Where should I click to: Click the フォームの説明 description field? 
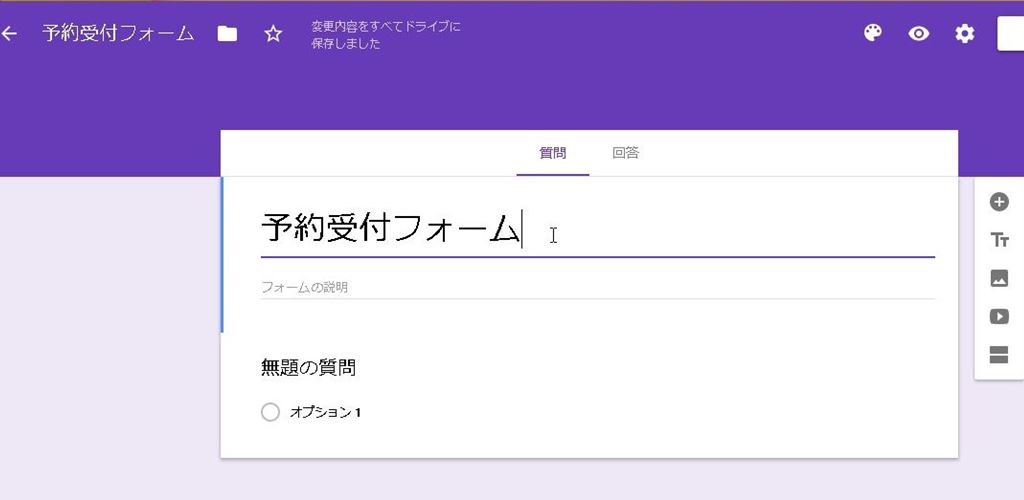(x=597, y=287)
